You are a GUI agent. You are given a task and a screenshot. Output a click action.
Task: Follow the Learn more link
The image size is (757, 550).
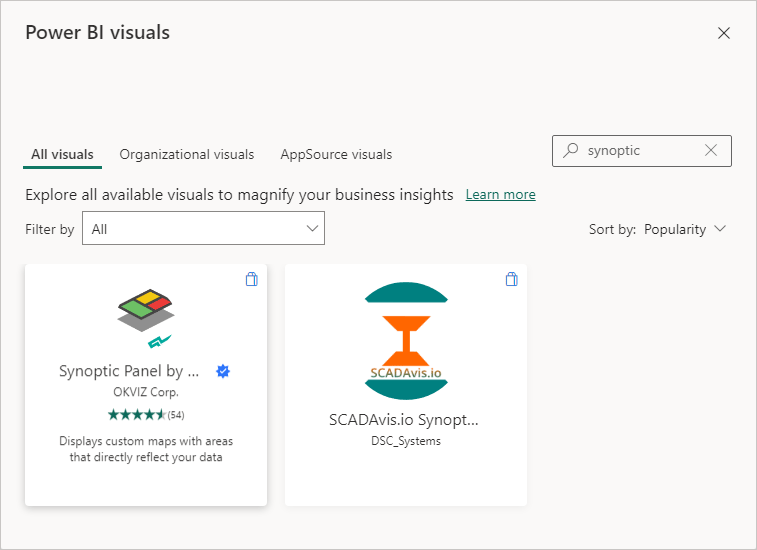click(500, 194)
